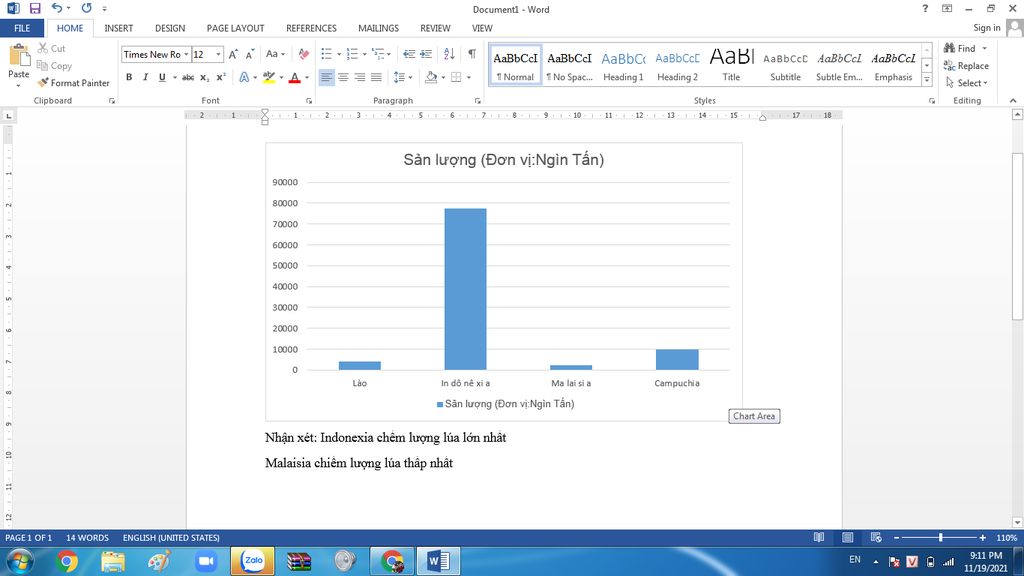
Task: Toggle strikethrough formatting
Action: tap(188, 77)
